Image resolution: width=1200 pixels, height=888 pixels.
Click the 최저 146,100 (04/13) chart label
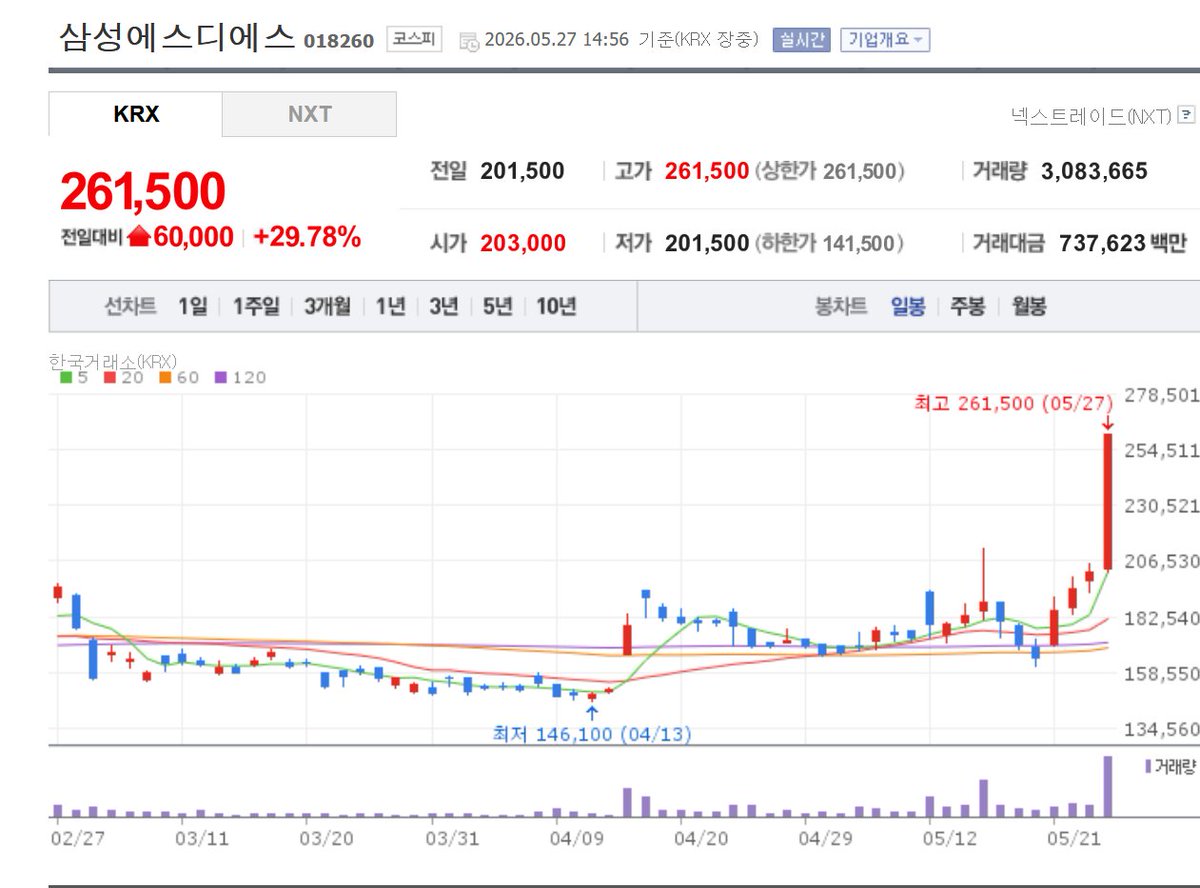coord(592,734)
